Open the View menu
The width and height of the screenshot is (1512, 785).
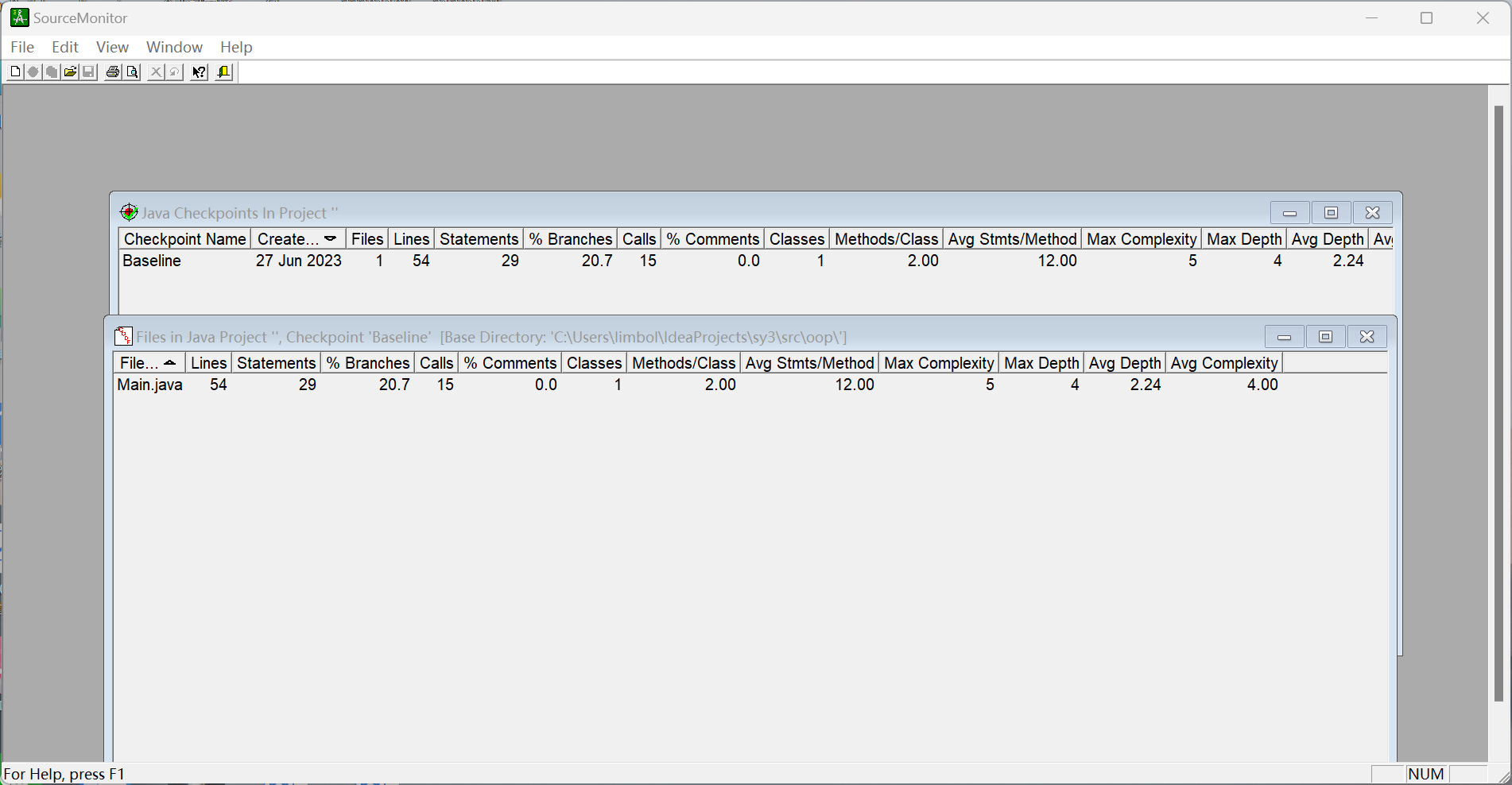[x=112, y=47]
